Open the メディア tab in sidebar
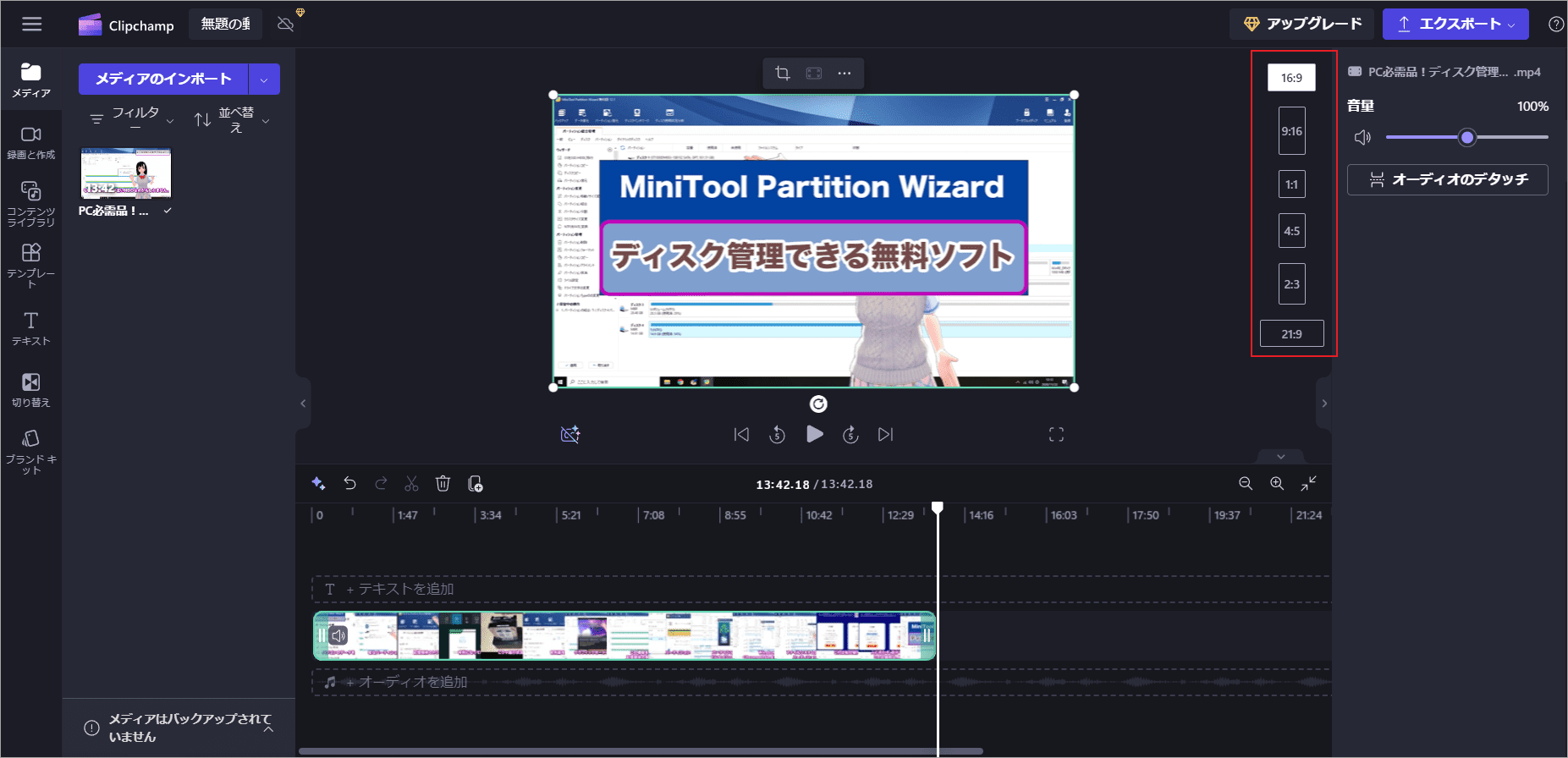1568x758 pixels. coord(31,80)
